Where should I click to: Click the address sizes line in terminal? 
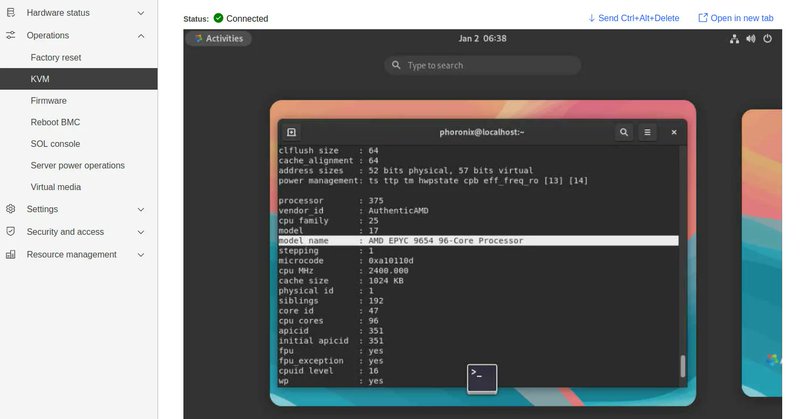[406, 170]
